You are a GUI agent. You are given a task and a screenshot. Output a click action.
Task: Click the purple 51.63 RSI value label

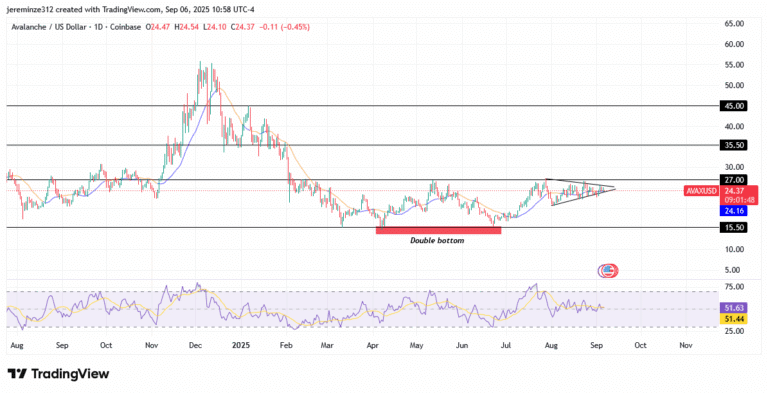[733, 308]
